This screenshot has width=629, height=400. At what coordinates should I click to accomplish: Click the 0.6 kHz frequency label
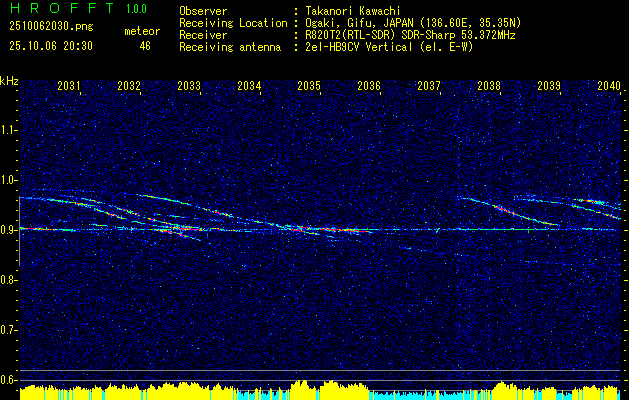point(8,380)
